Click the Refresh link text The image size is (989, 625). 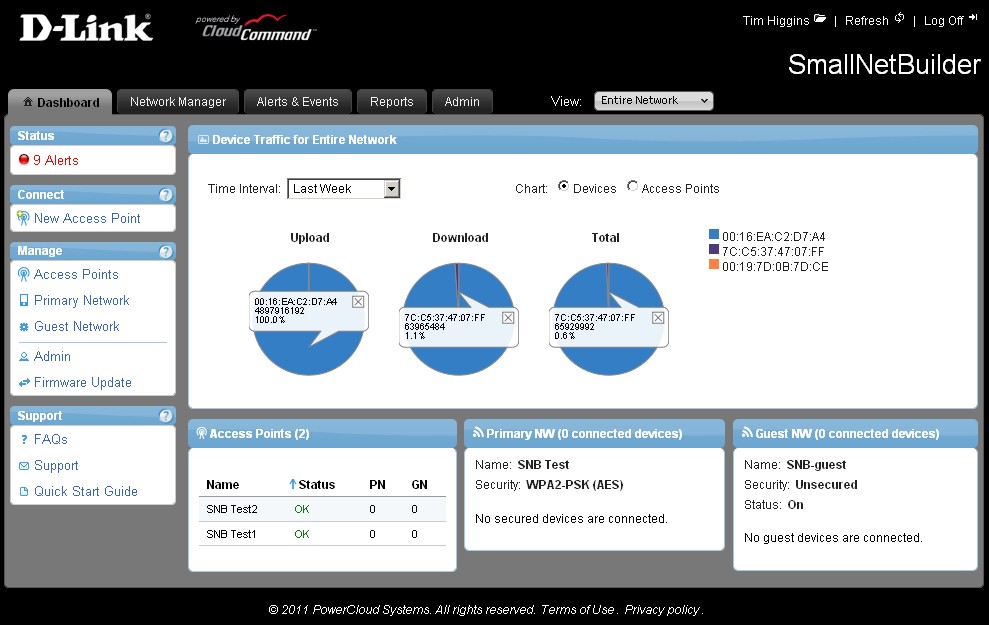click(x=867, y=21)
